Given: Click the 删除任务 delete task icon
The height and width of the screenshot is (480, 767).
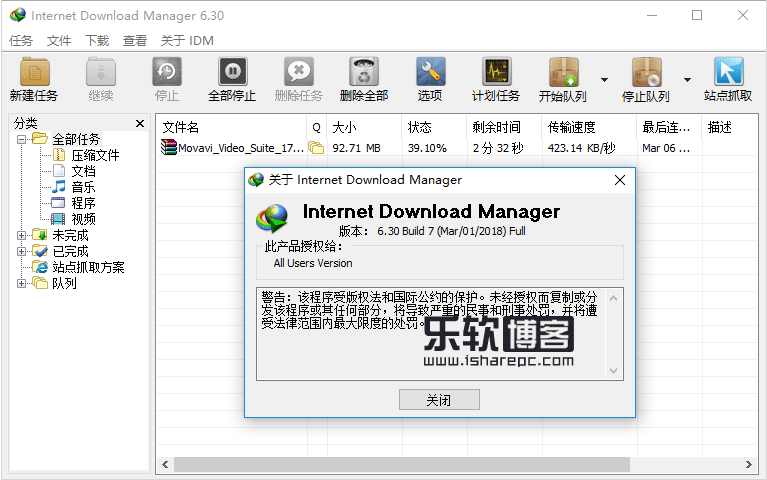Looking at the screenshot, I should click(x=298, y=72).
